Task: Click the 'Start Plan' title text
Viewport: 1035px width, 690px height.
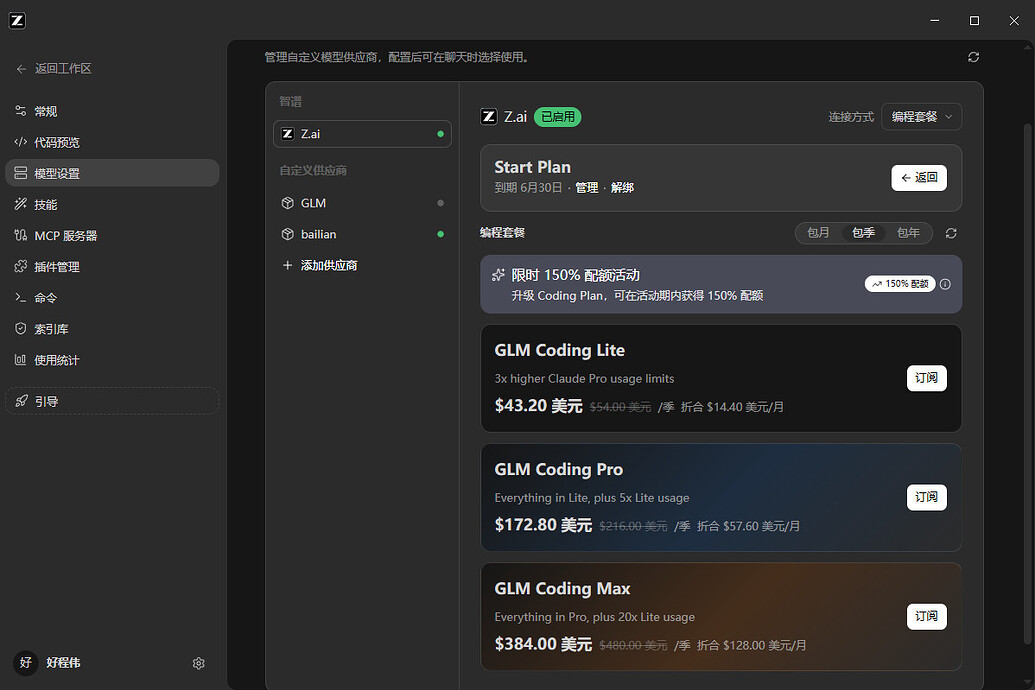Action: click(533, 167)
